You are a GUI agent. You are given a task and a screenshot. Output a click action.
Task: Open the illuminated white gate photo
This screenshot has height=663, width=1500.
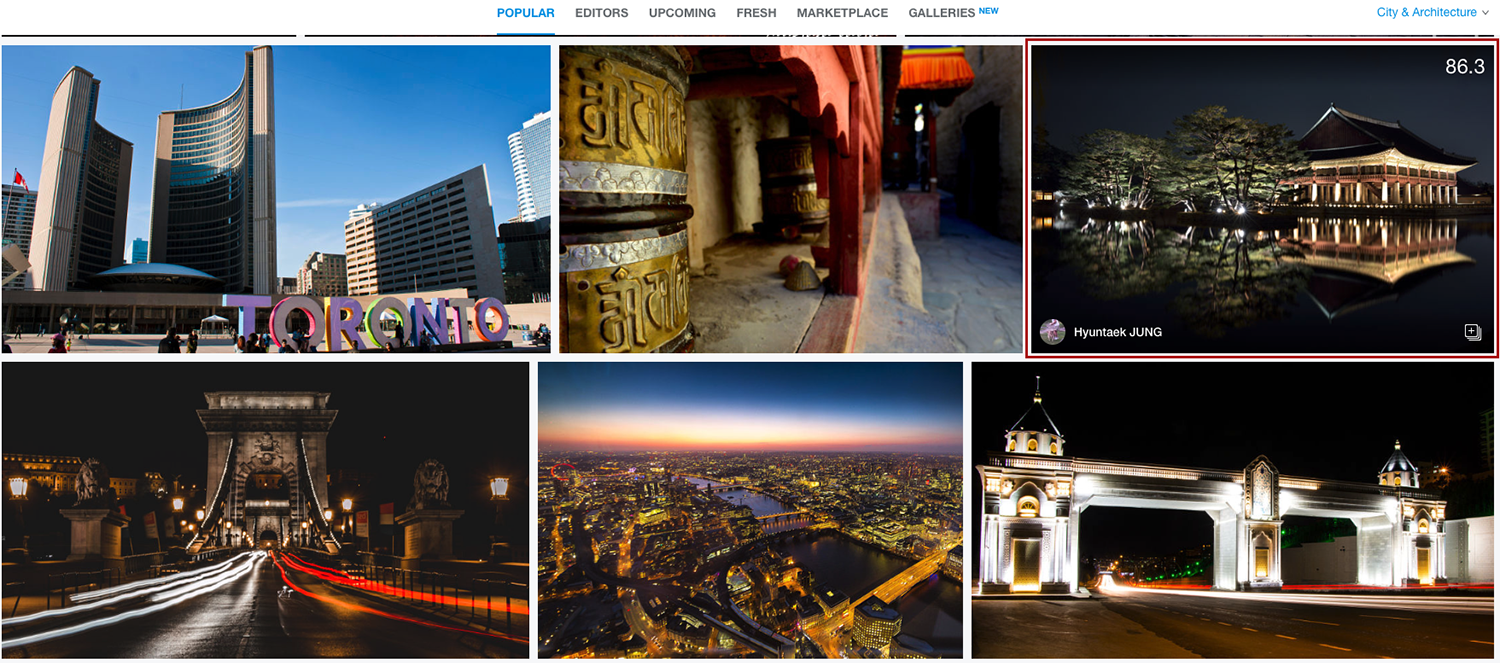click(1233, 510)
